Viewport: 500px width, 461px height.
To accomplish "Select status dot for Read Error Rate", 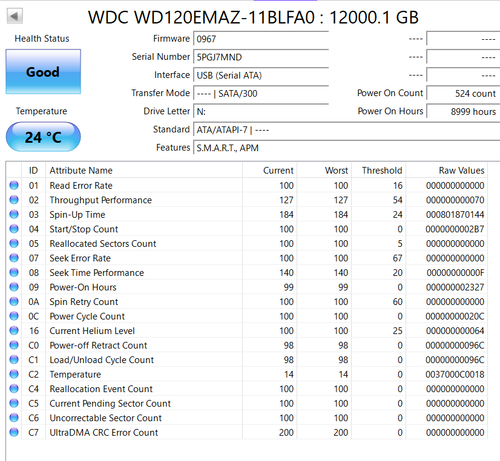I will [x=14, y=185].
